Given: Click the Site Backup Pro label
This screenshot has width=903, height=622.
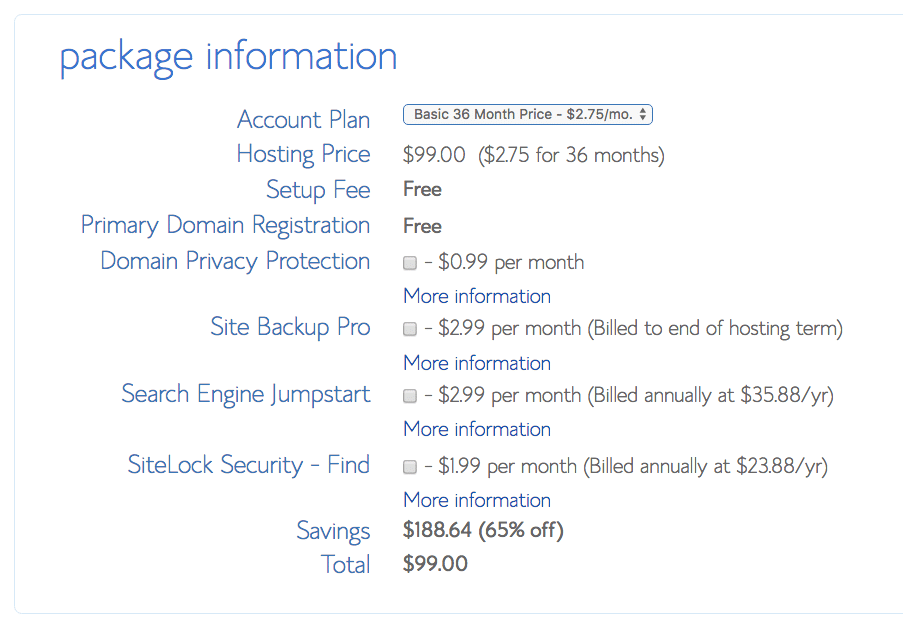Looking at the screenshot, I should coord(290,327).
